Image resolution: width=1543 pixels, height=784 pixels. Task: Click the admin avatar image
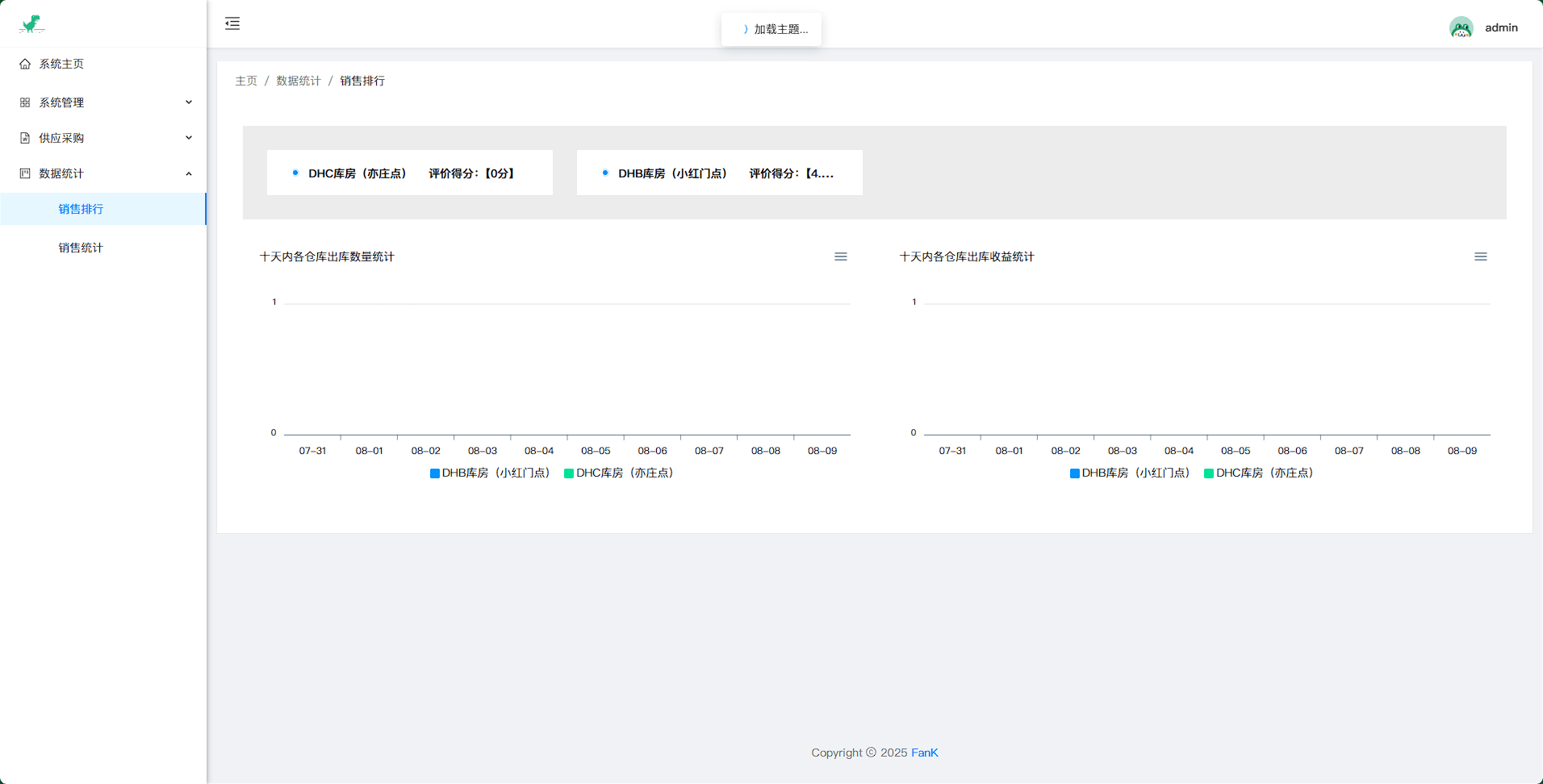[x=1461, y=27]
